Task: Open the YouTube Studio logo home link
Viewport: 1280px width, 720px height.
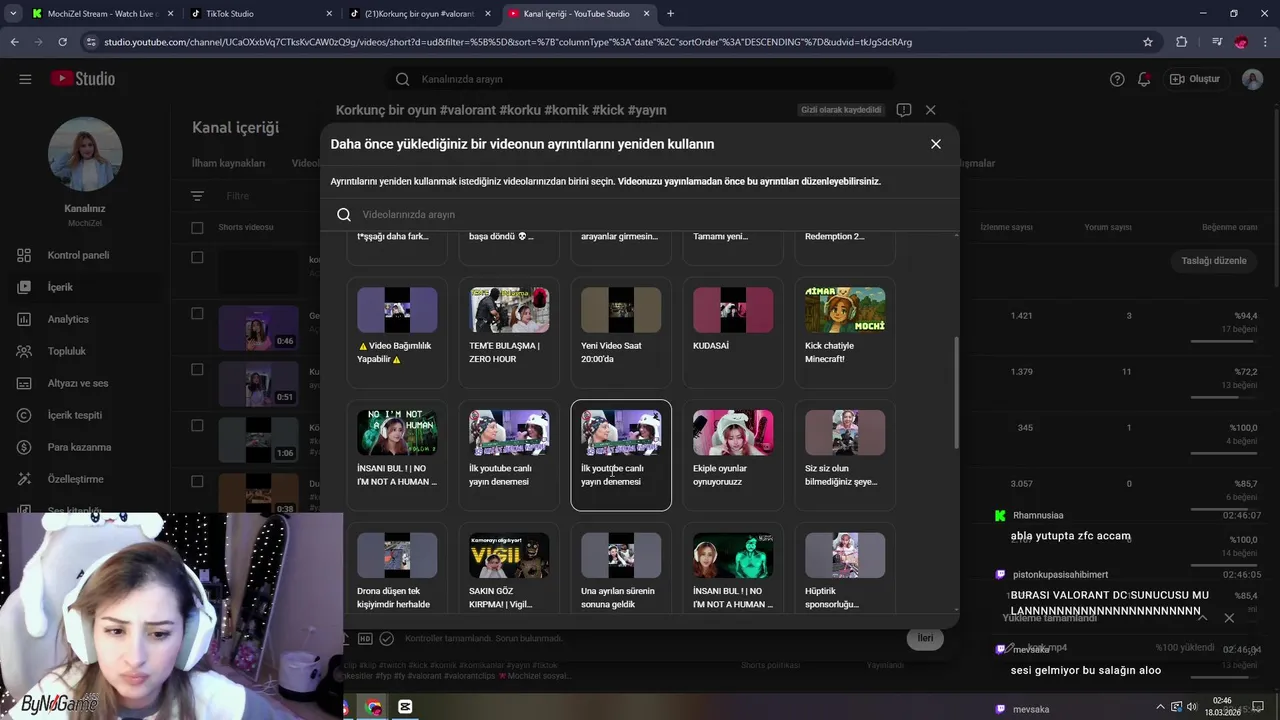Action: (83, 79)
